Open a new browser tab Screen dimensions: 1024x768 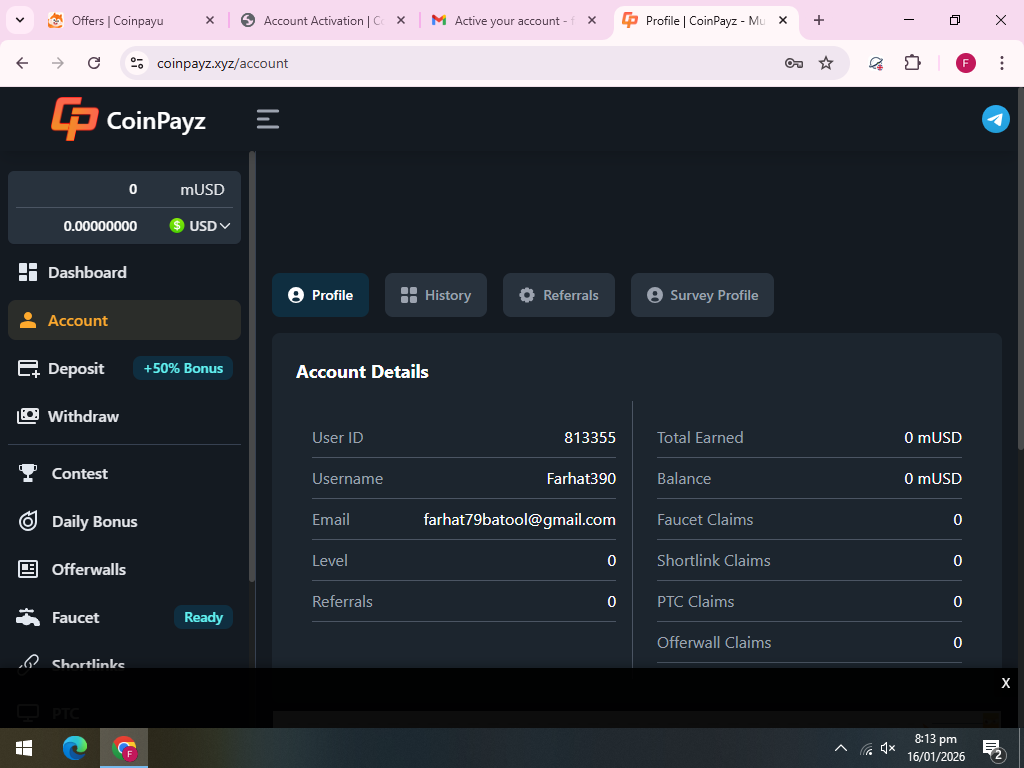tap(819, 20)
